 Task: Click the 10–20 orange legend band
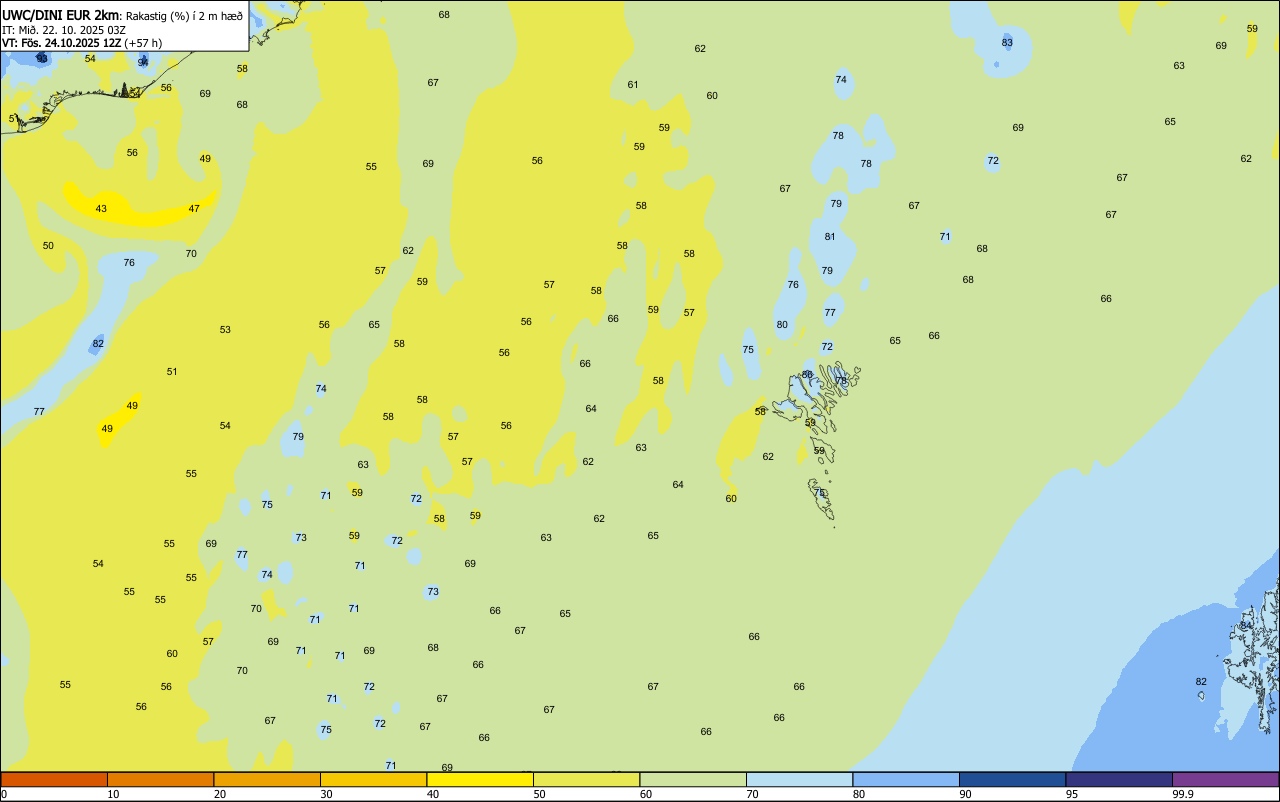(x=160, y=779)
